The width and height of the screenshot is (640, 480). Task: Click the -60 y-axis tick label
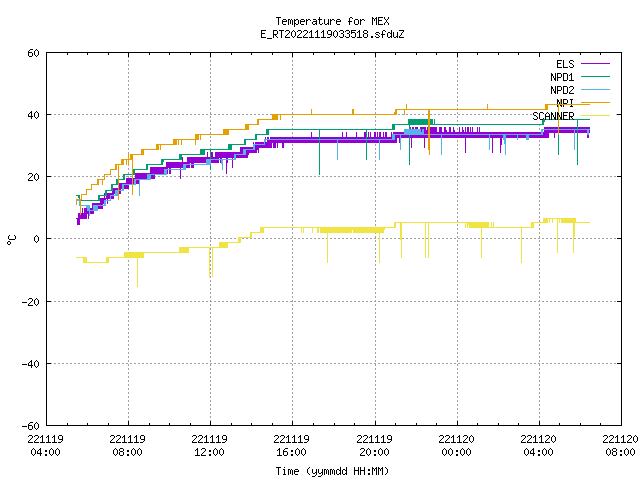[31, 426]
